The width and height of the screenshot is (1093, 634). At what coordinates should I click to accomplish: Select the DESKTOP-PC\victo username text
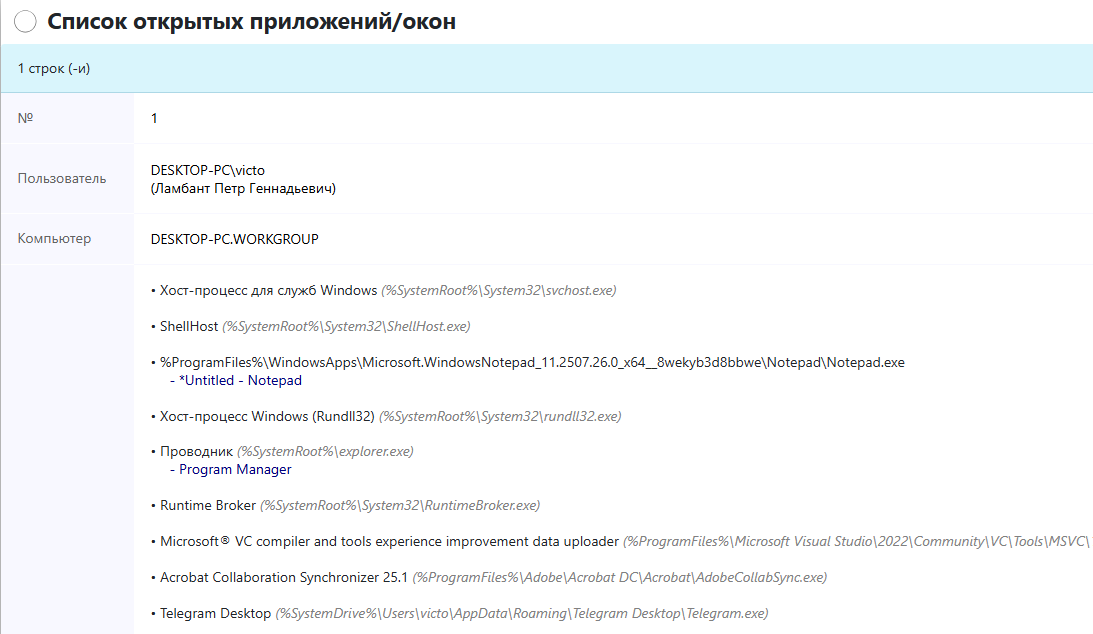click(208, 170)
